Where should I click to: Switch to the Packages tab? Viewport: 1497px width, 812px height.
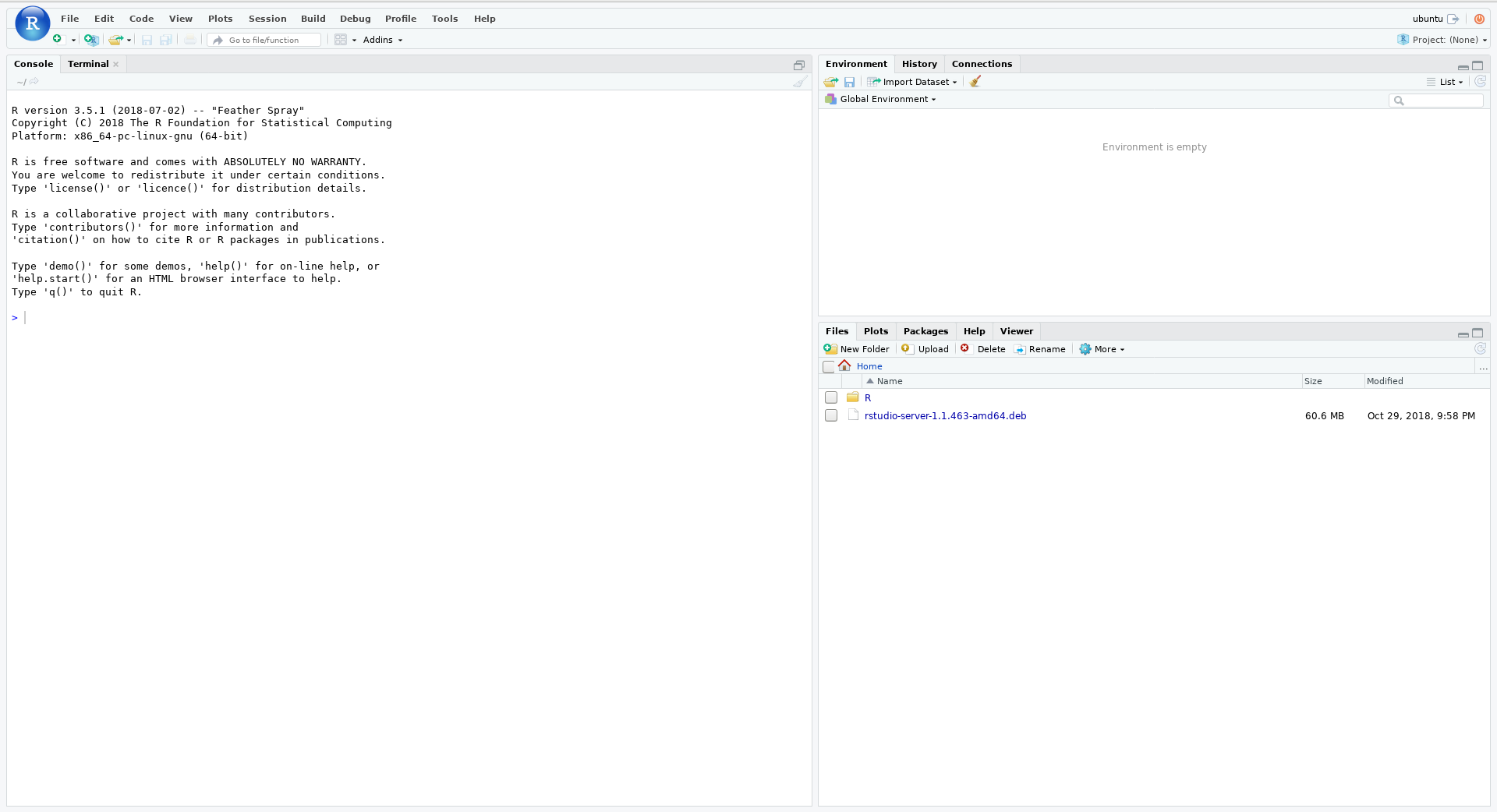[x=925, y=331]
